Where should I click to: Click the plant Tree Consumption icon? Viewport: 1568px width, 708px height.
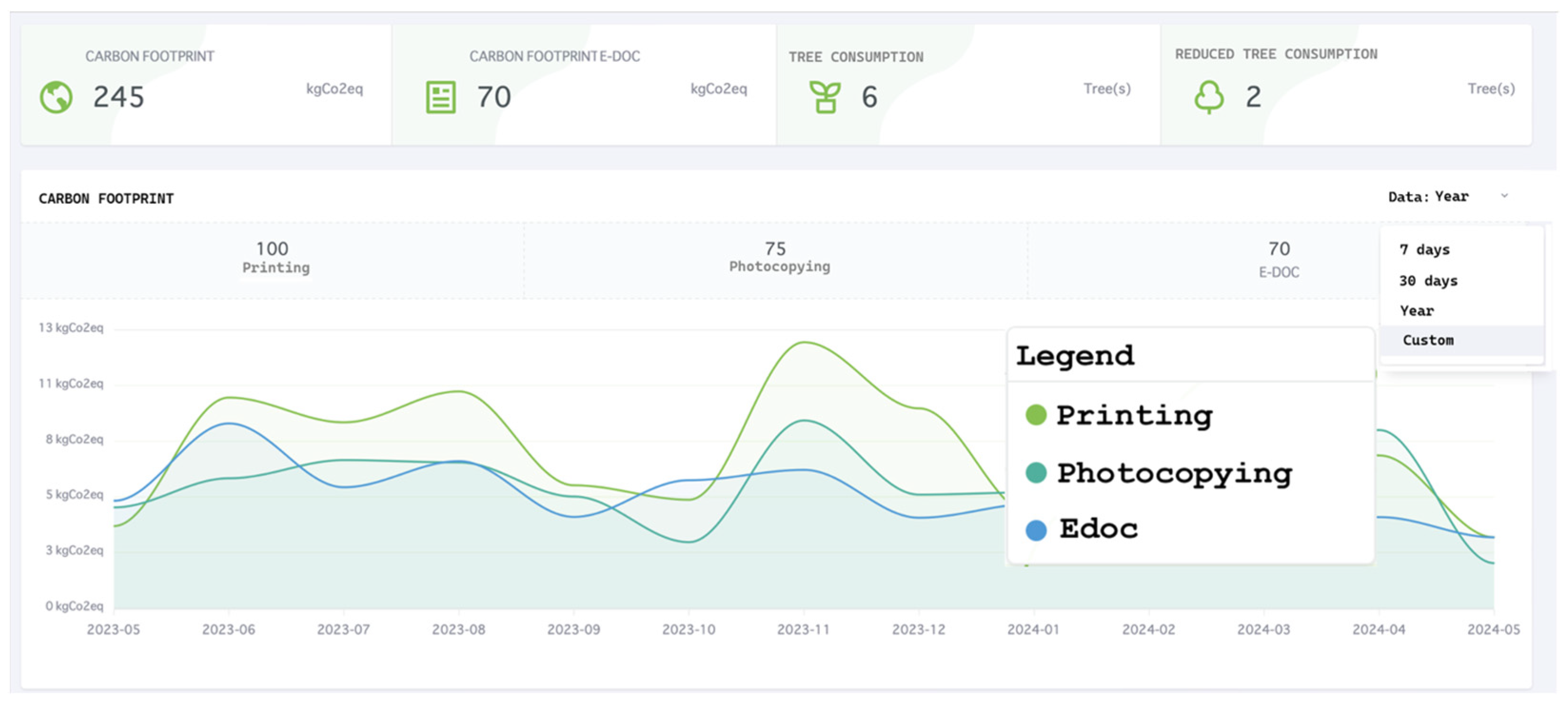[825, 98]
